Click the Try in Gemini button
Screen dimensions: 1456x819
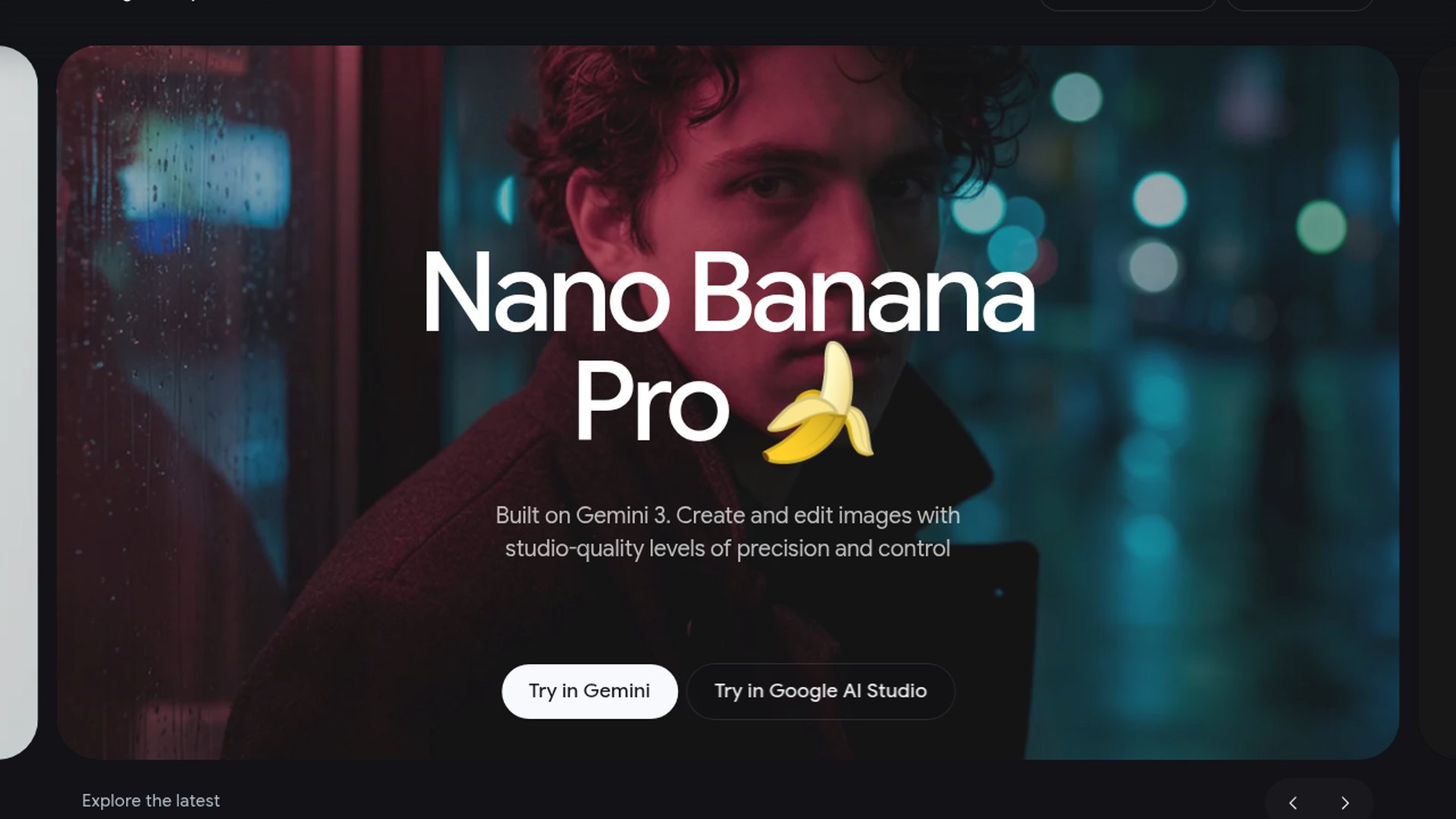pos(589,691)
